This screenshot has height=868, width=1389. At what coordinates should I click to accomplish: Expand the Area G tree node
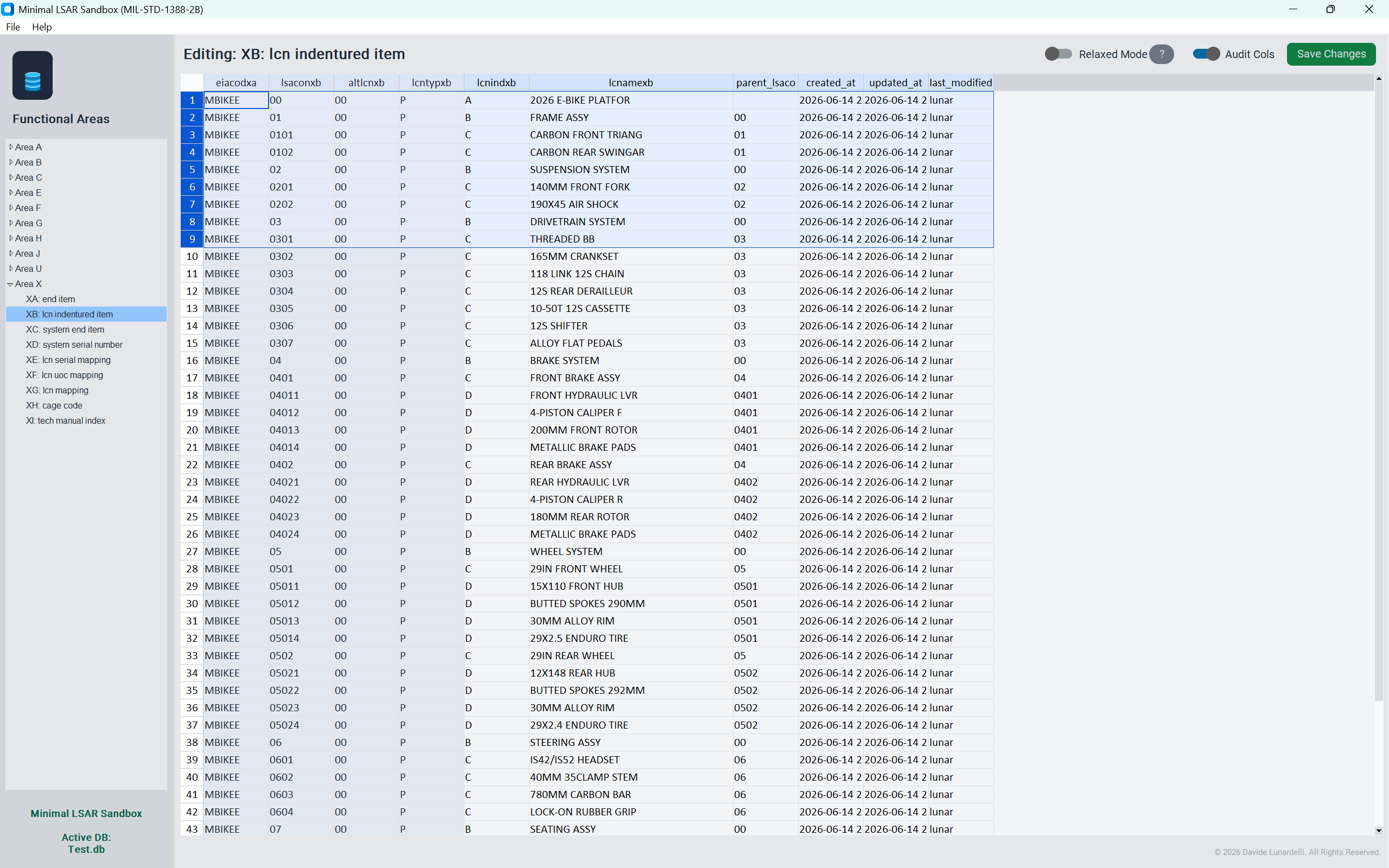click(x=11, y=223)
